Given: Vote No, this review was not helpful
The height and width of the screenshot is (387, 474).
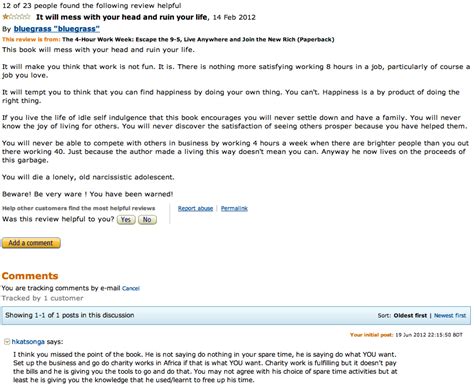Looking at the screenshot, I should [x=147, y=220].
